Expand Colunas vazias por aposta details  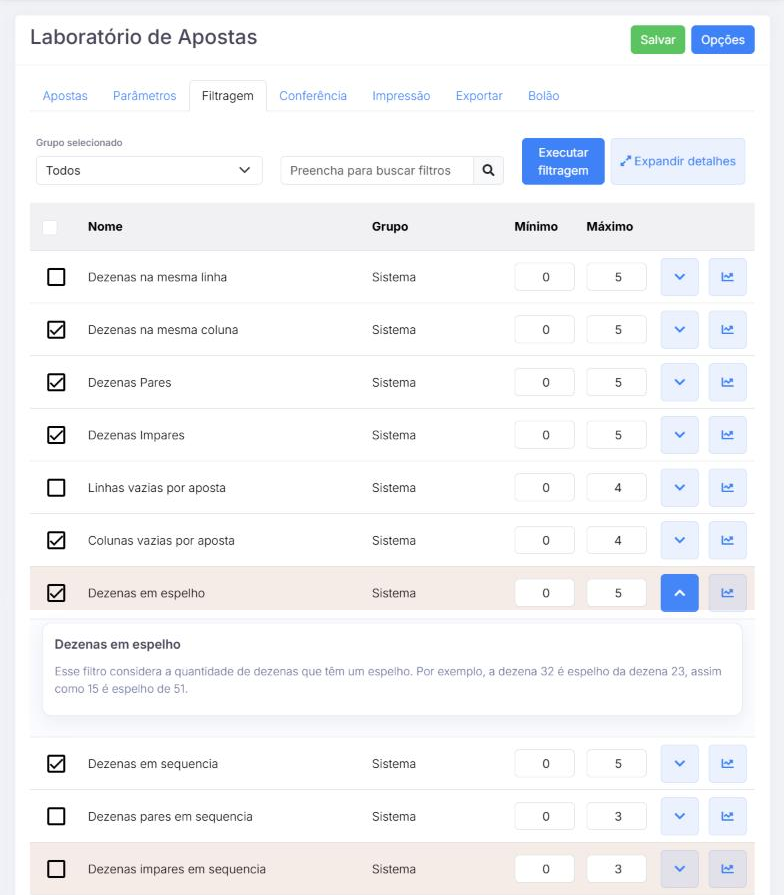pos(679,540)
